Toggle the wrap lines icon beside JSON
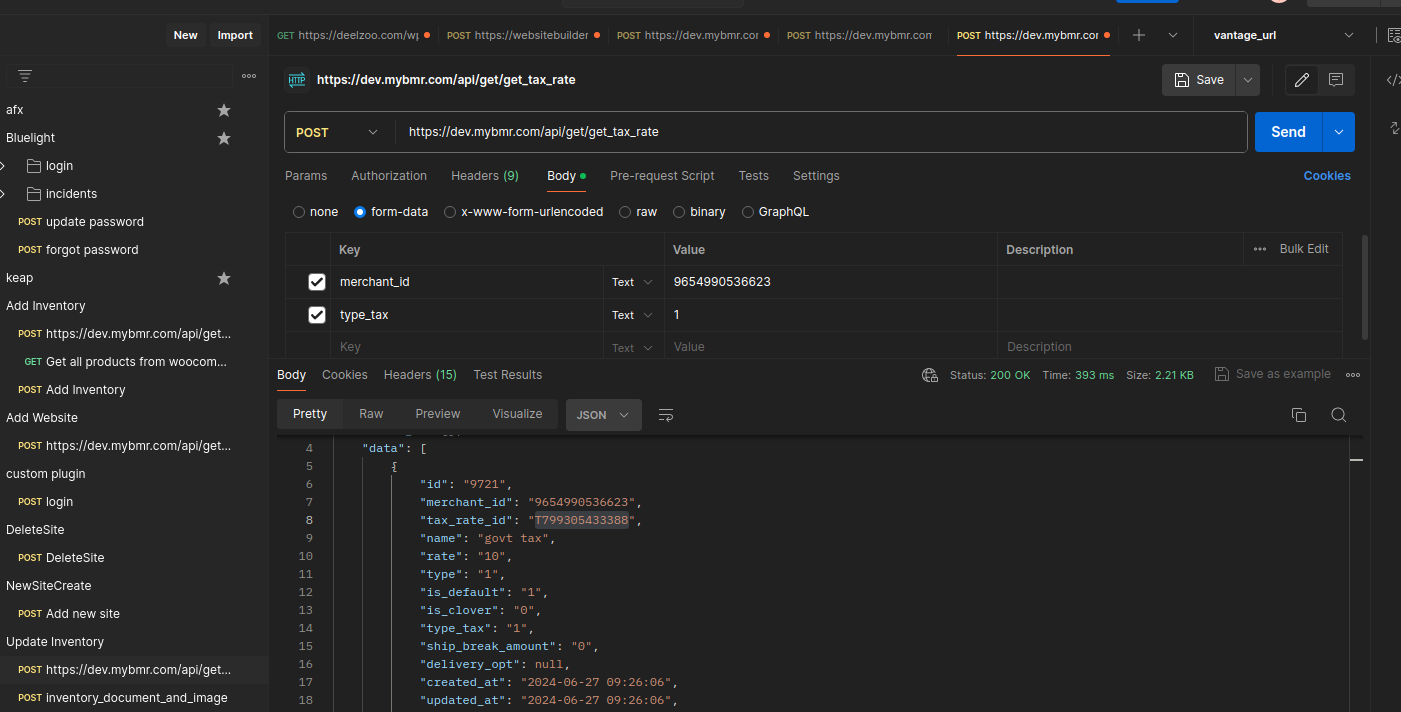 pos(666,415)
